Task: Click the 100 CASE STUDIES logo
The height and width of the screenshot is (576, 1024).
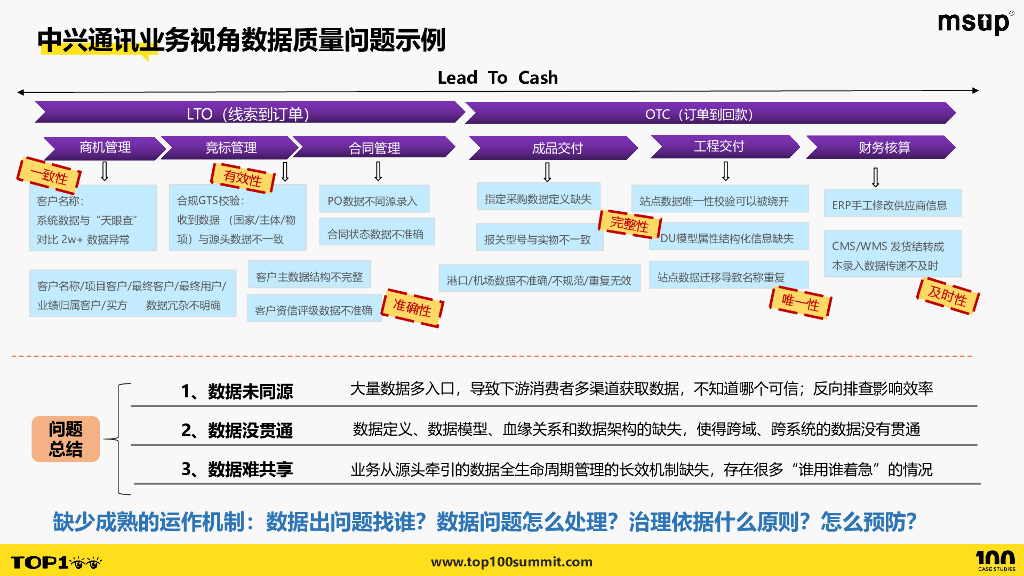Action: [993, 557]
